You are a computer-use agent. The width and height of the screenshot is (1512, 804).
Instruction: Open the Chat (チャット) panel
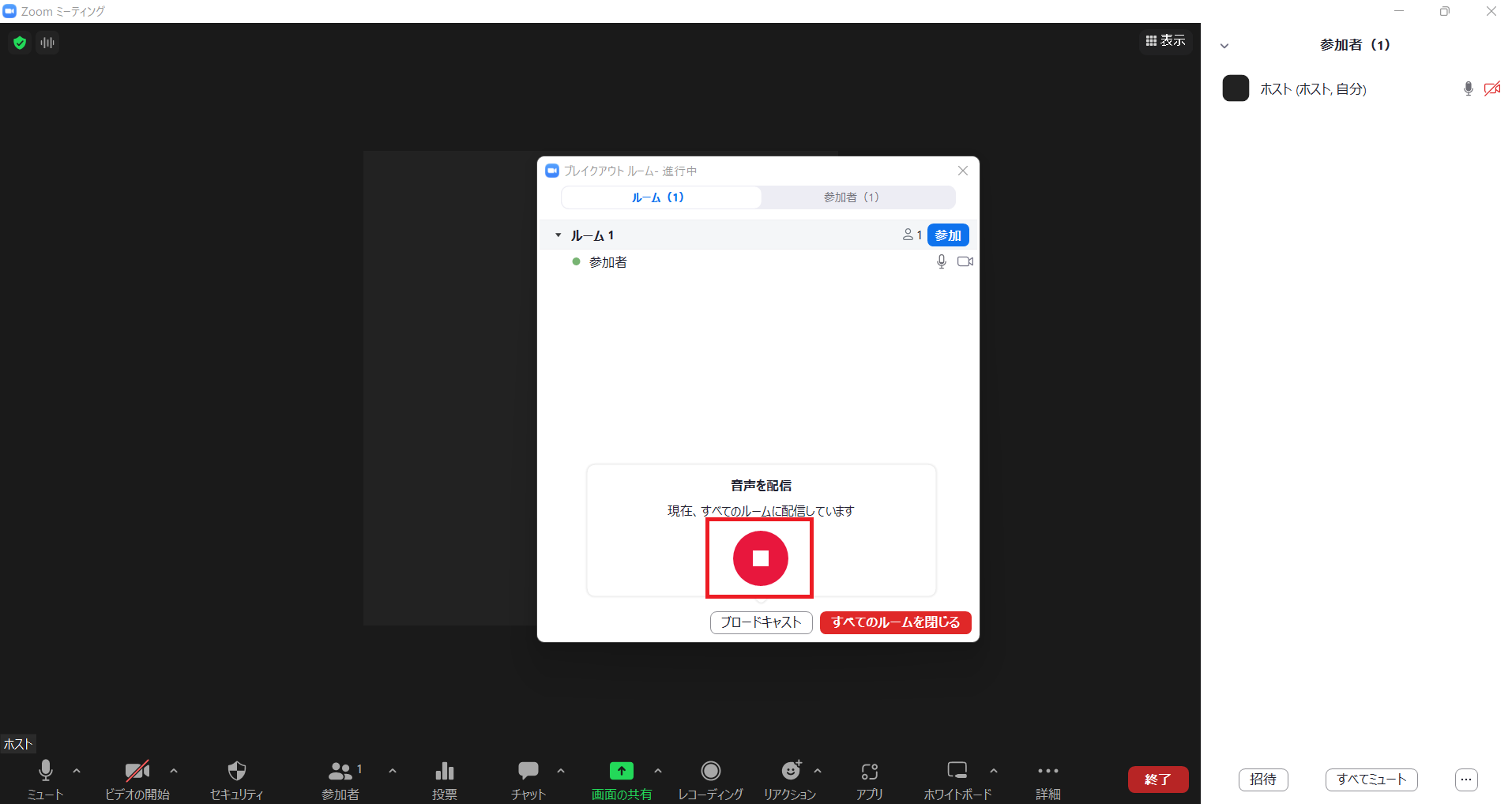pos(528,771)
